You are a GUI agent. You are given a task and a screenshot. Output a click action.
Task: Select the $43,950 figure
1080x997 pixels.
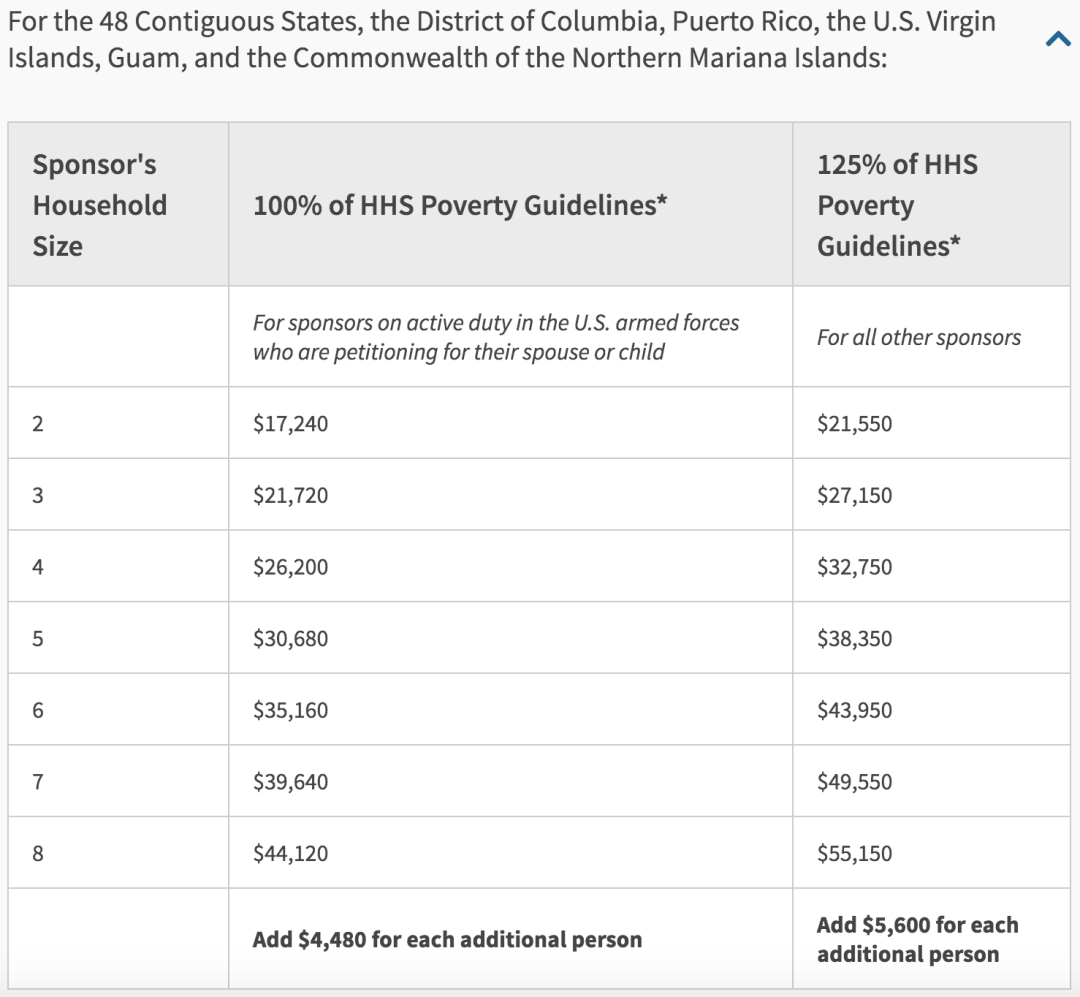[854, 711]
